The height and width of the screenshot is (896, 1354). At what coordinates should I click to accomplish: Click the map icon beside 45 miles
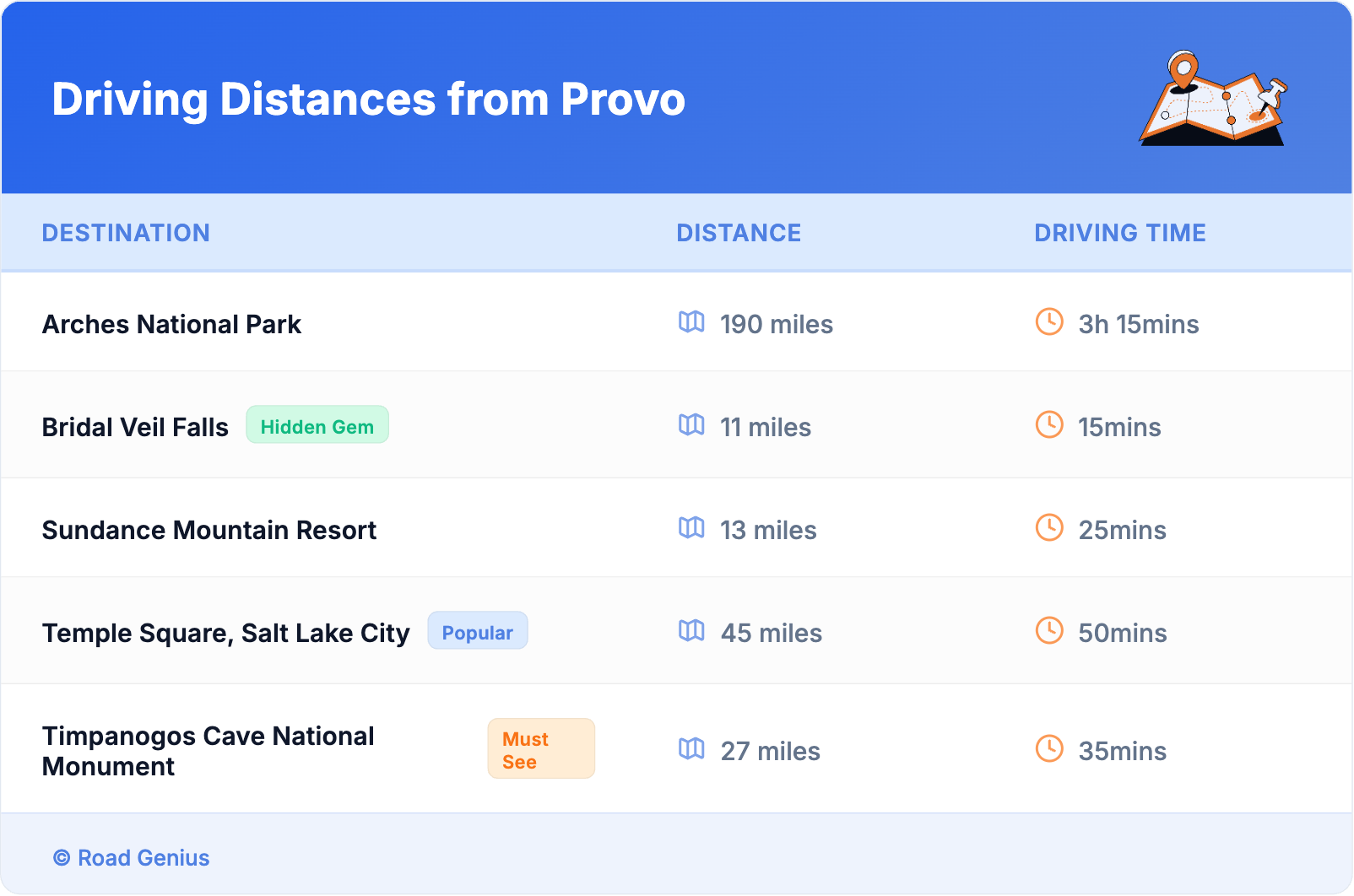tap(691, 631)
